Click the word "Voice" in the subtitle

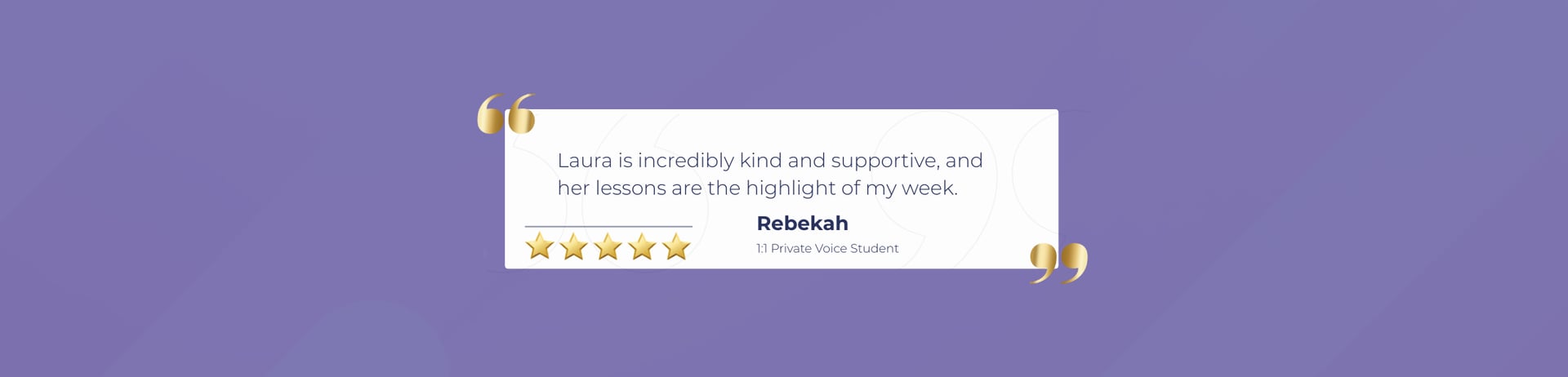830,249
